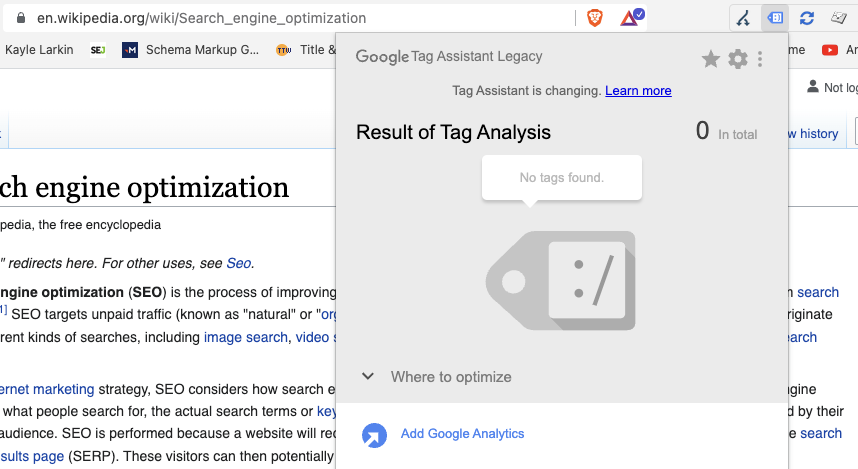858x469 pixels.
Task: Click the Brave Shields lion icon
Action: coord(595,18)
